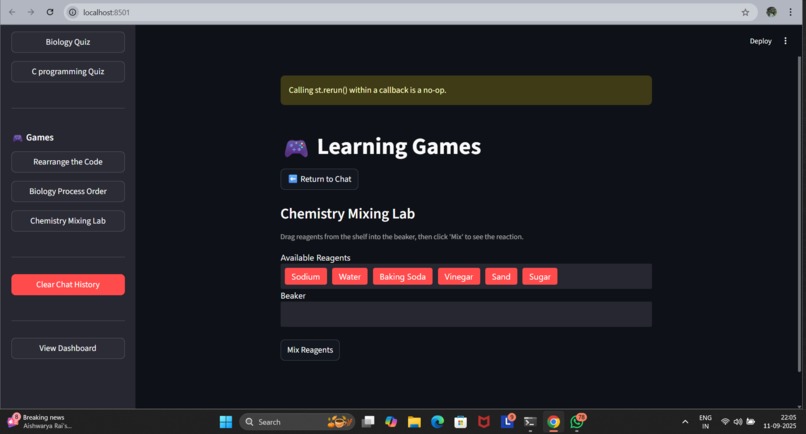Open Chemistry Mixing Lab game
The height and width of the screenshot is (434, 806).
point(68,221)
